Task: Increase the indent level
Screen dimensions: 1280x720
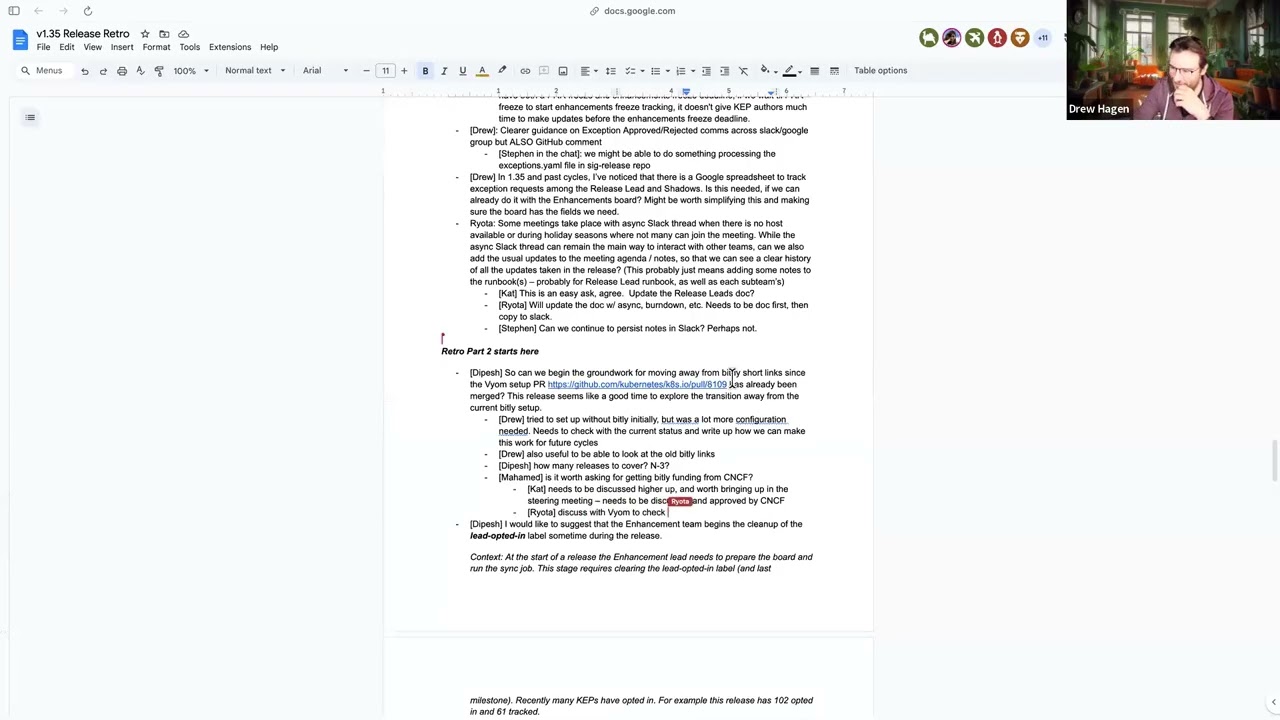Action: [x=725, y=71]
